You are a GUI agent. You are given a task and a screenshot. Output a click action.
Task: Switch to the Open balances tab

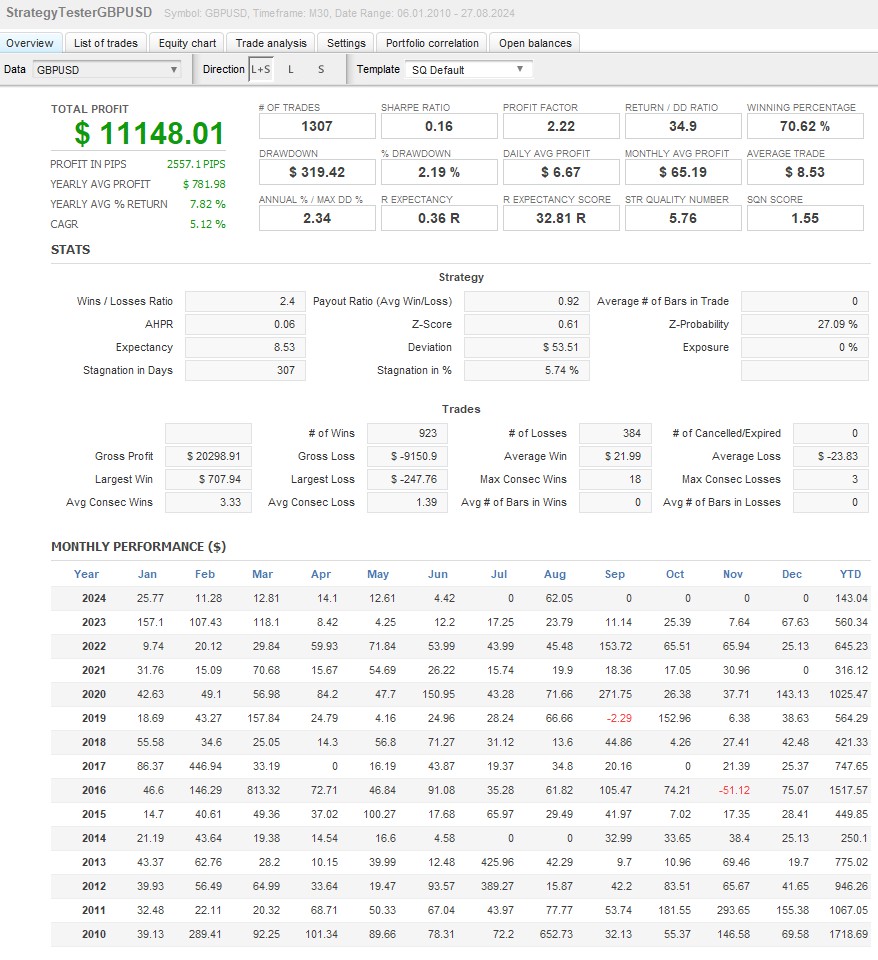[x=535, y=43]
